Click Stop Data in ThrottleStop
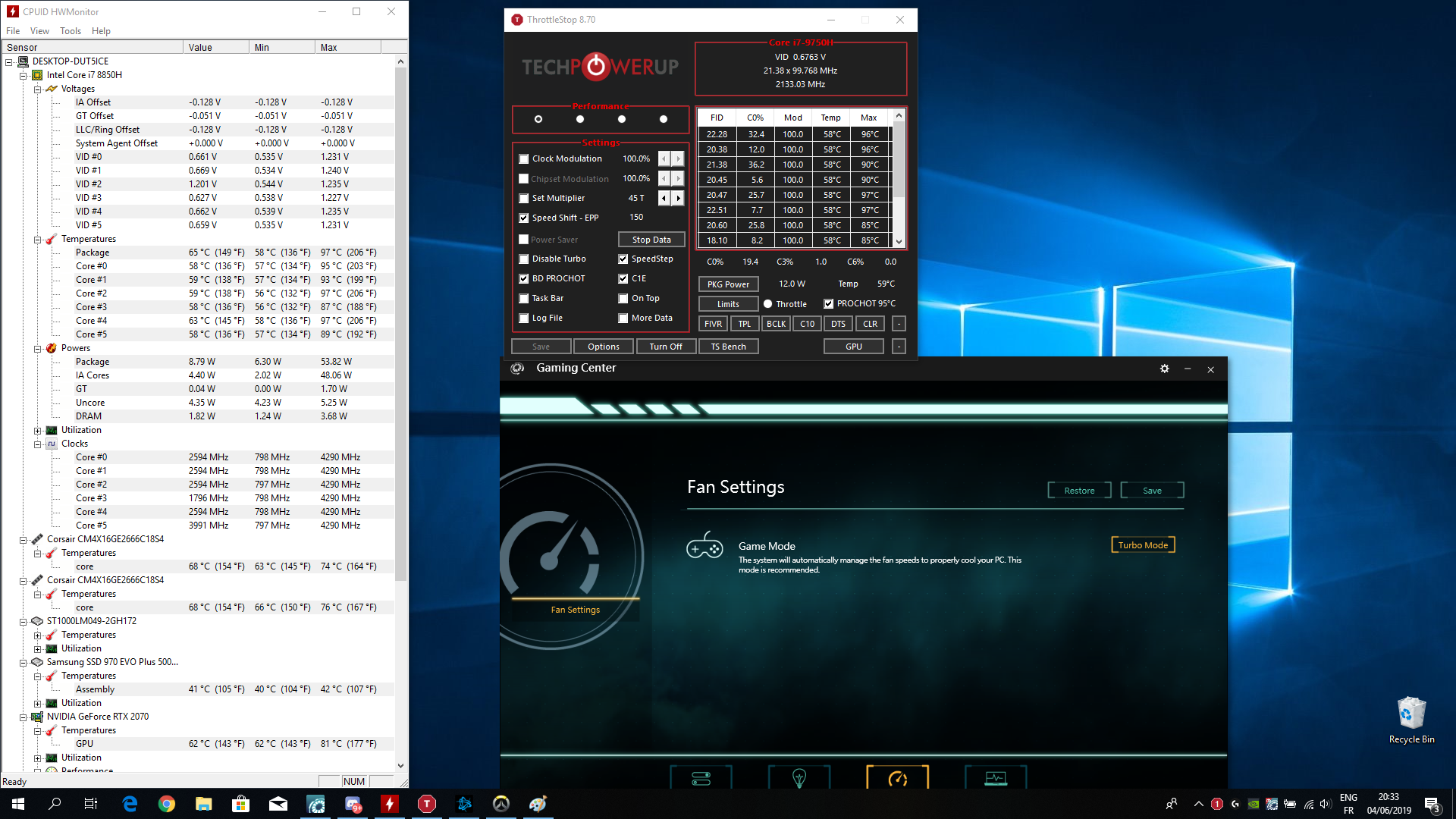 pyautogui.click(x=651, y=240)
